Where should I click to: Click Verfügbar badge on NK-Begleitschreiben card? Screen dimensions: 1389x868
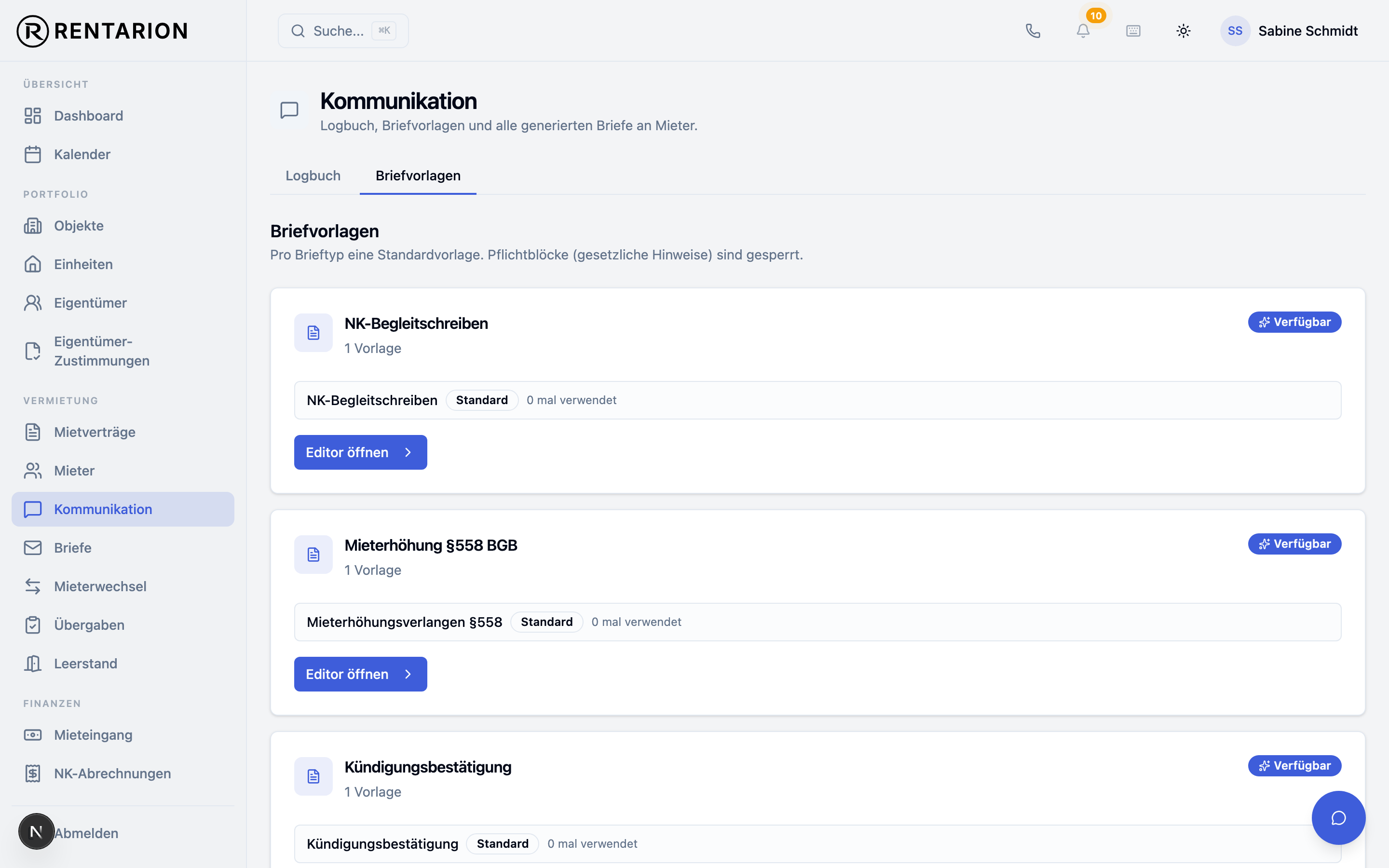tap(1294, 322)
